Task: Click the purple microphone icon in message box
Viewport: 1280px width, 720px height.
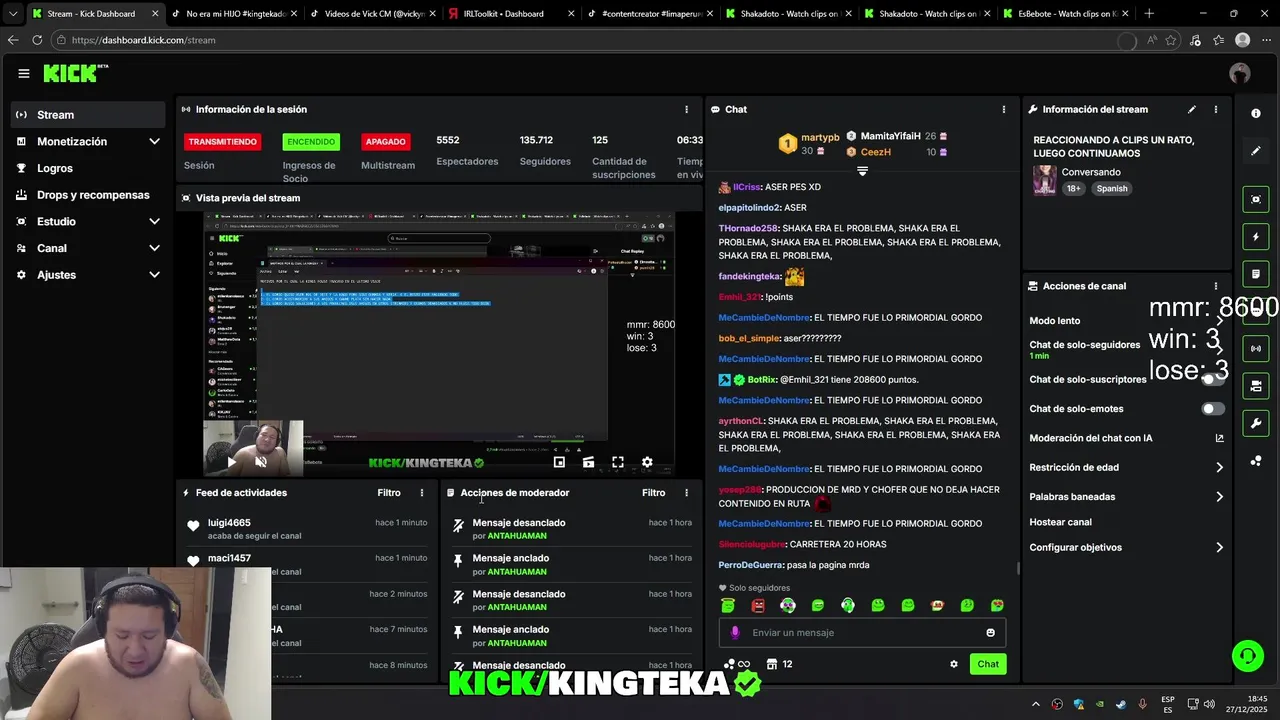Action: [x=735, y=632]
